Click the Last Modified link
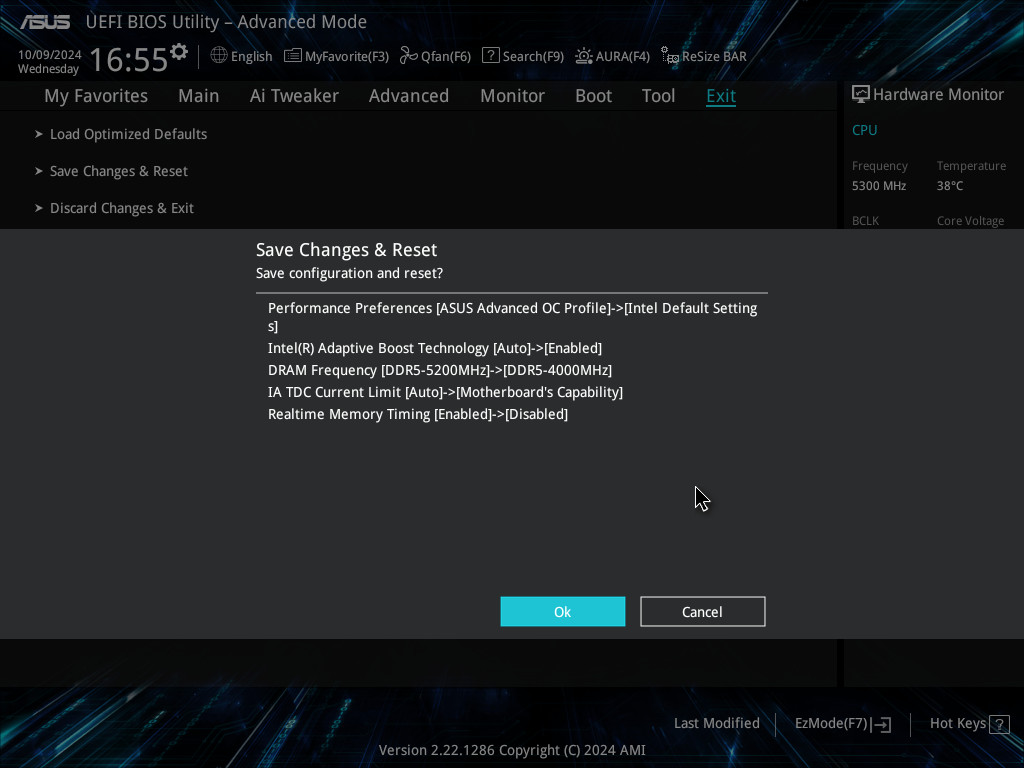Screen dimensions: 1024x768 [717, 724]
